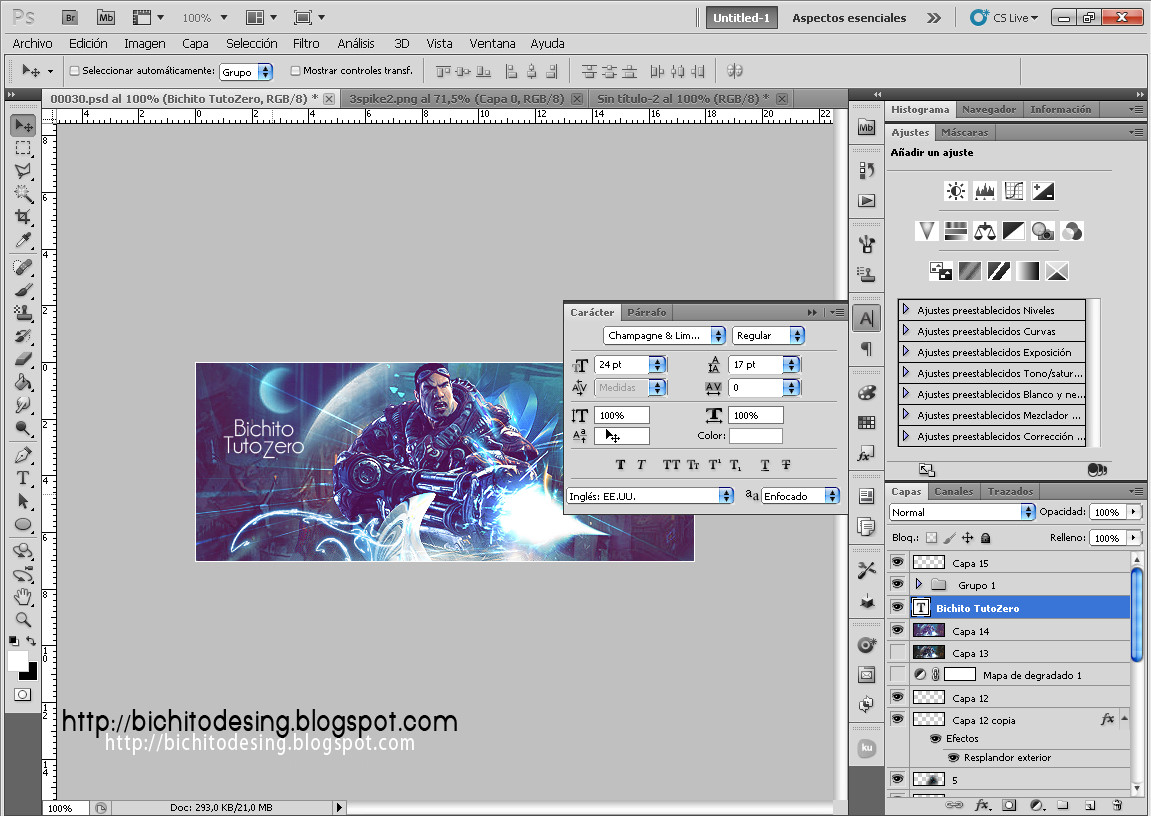Show the hidden Capa 13 layer
This screenshot has height=816, width=1151.
[897, 652]
